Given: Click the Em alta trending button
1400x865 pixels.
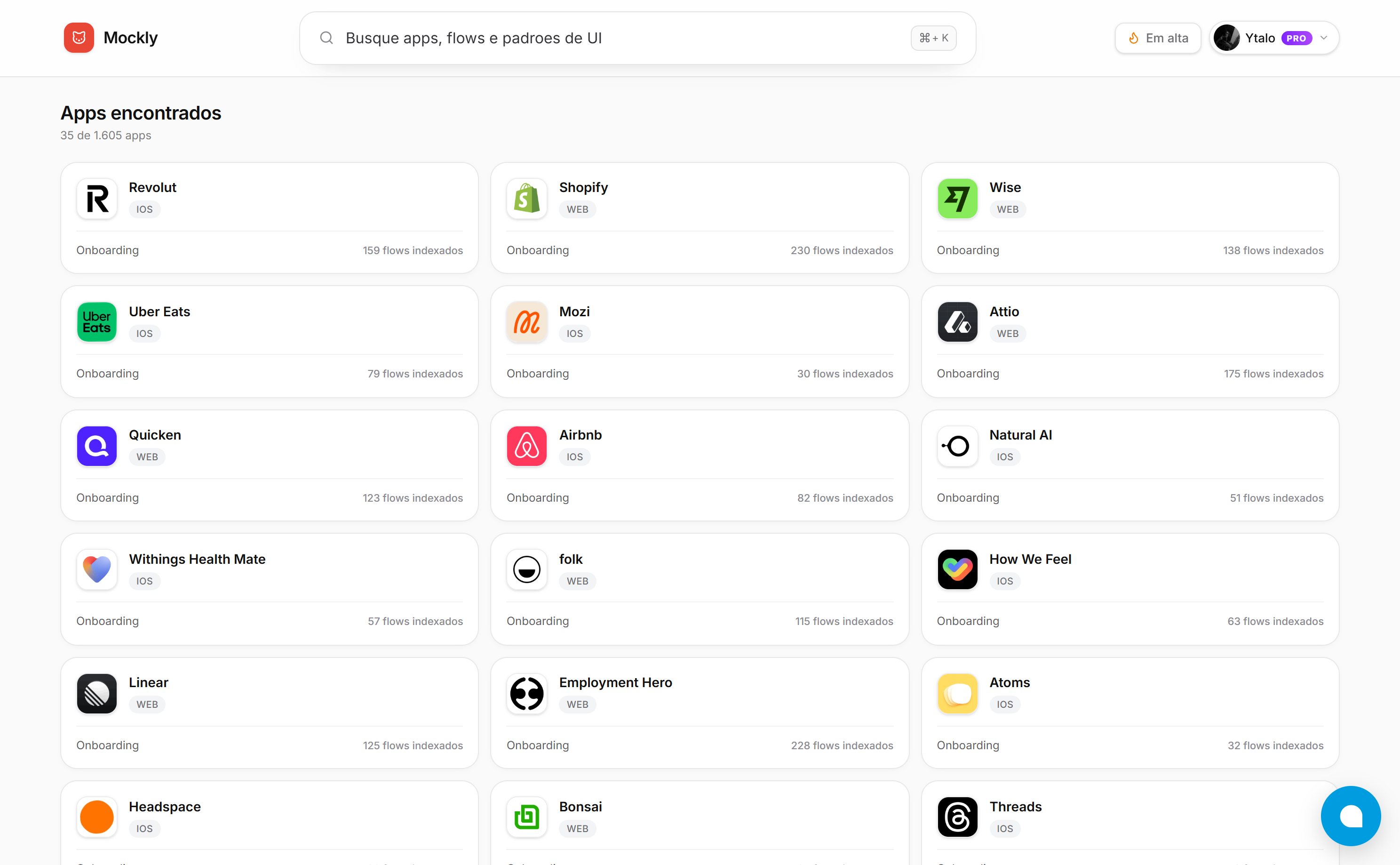Looking at the screenshot, I should pos(1158,38).
